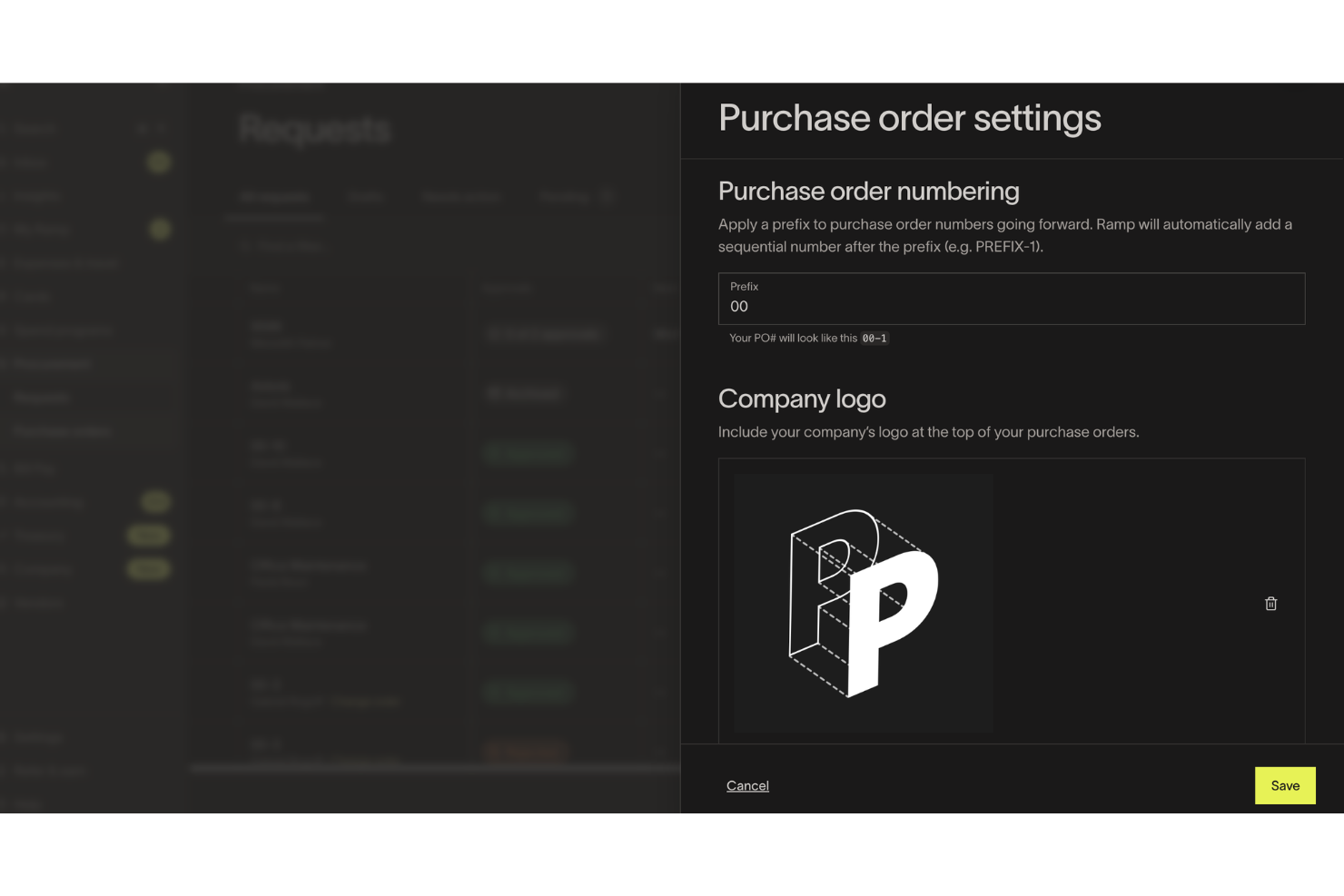The width and height of the screenshot is (1344, 896).
Task: Cancel the purchase order settings changes
Action: point(747,785)
